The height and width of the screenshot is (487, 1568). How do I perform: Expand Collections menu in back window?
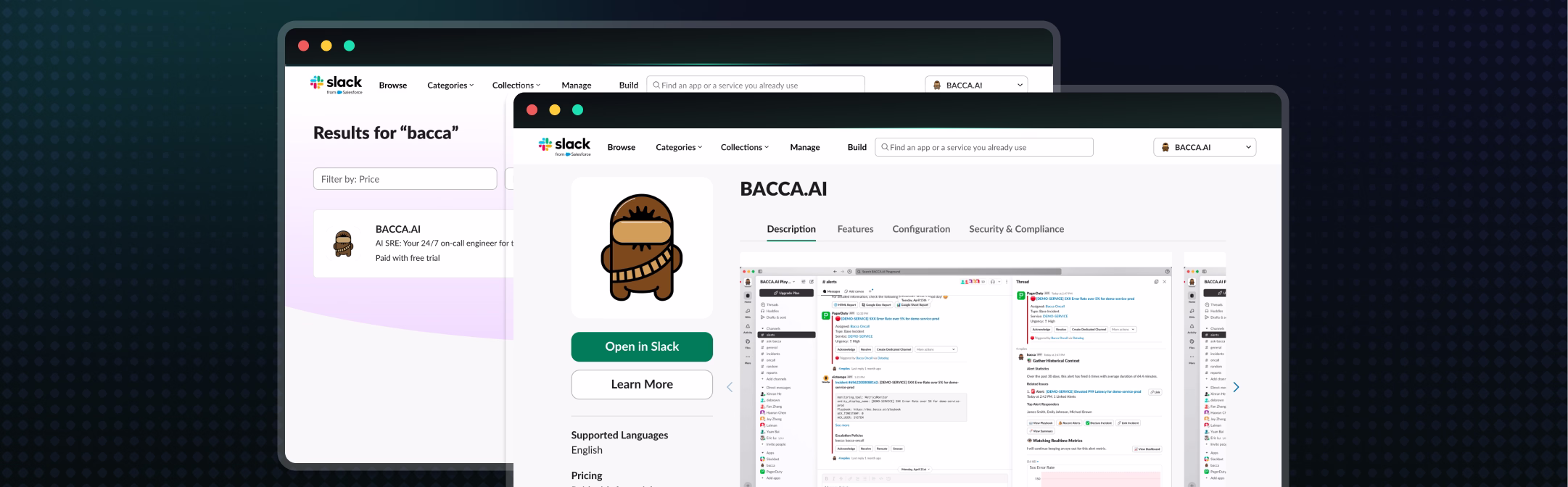coord(516,86)
